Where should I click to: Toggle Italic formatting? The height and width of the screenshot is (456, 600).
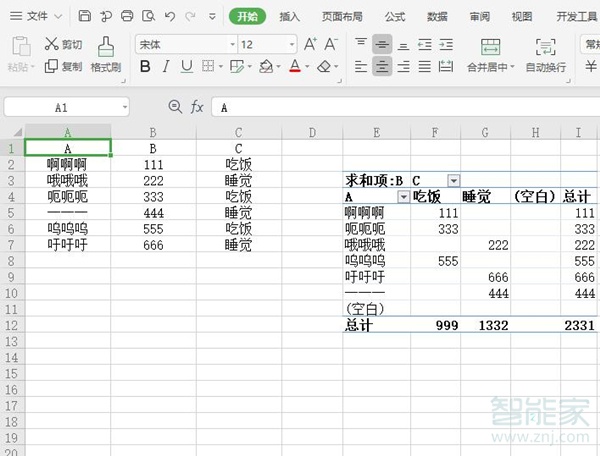coord(166,67)
